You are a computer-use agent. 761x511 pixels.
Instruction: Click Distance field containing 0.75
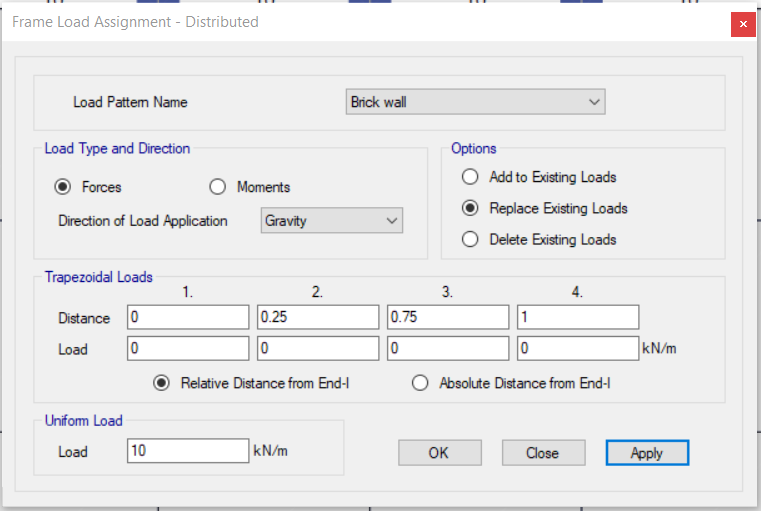pos(448,317)
